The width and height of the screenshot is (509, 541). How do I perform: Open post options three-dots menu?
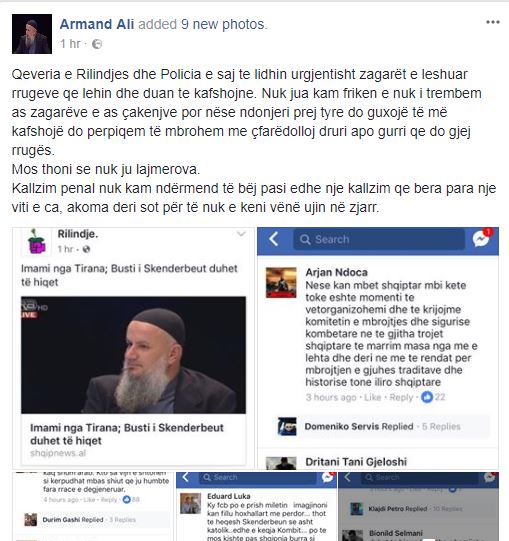pyautogui.click(x=493, y=22)
